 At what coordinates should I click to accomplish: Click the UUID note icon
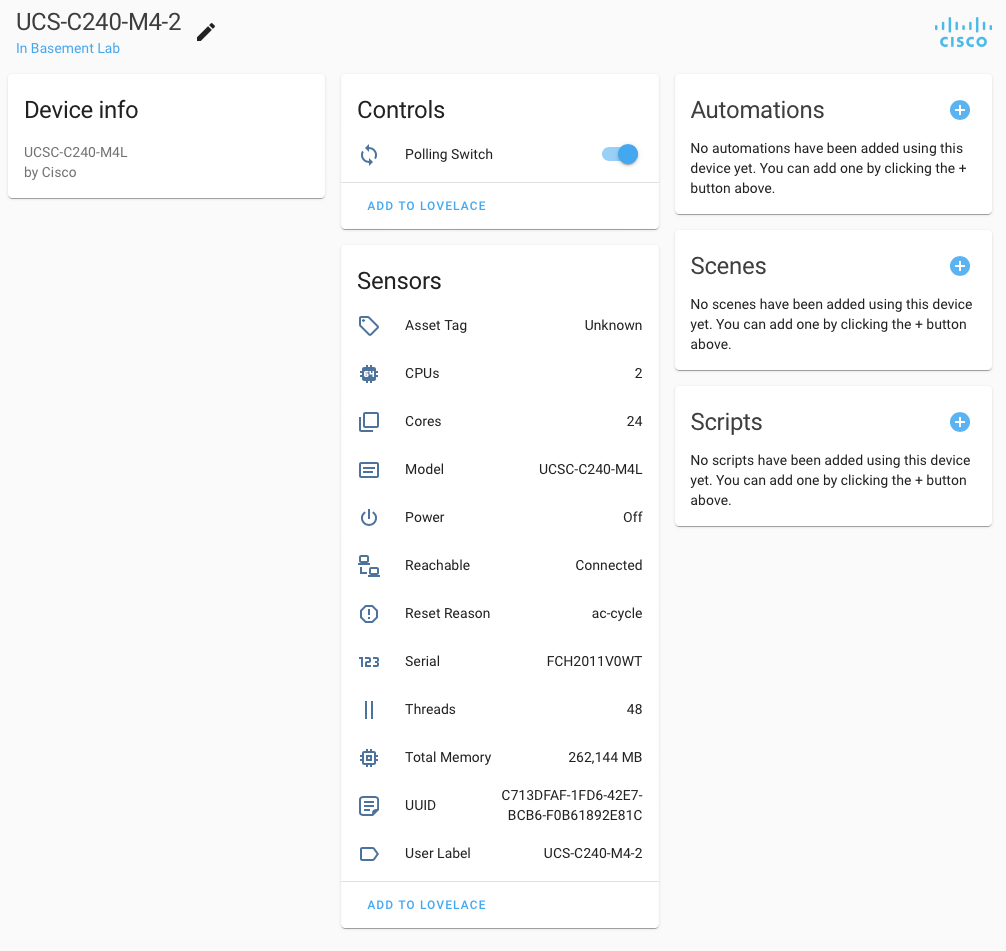[x=369, y=805]
